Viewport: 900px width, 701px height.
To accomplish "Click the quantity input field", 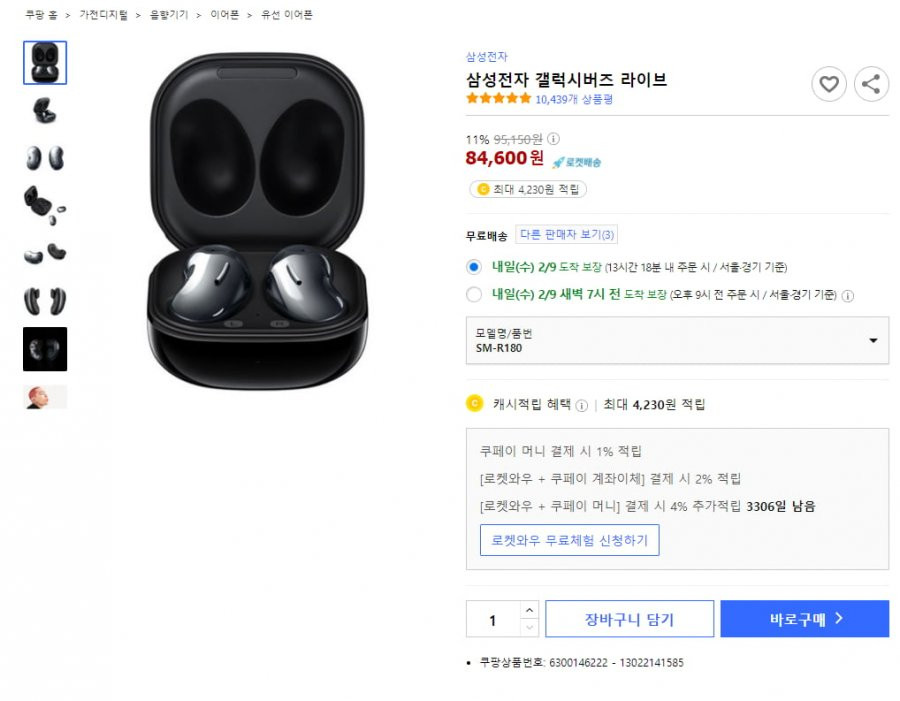I will pyautogui.click(x=493, y=619).
